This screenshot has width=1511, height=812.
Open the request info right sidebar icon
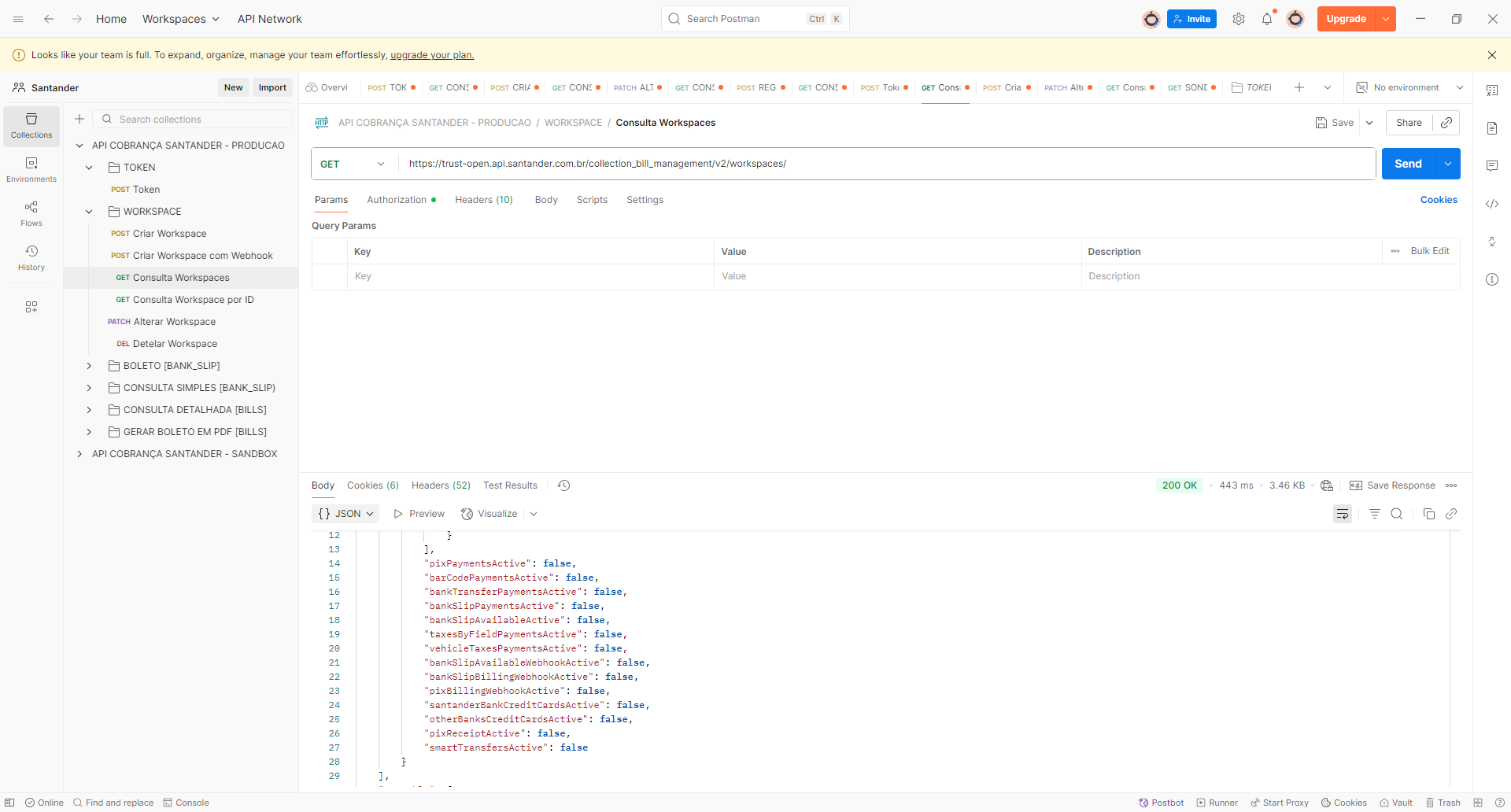(1492, 279)
